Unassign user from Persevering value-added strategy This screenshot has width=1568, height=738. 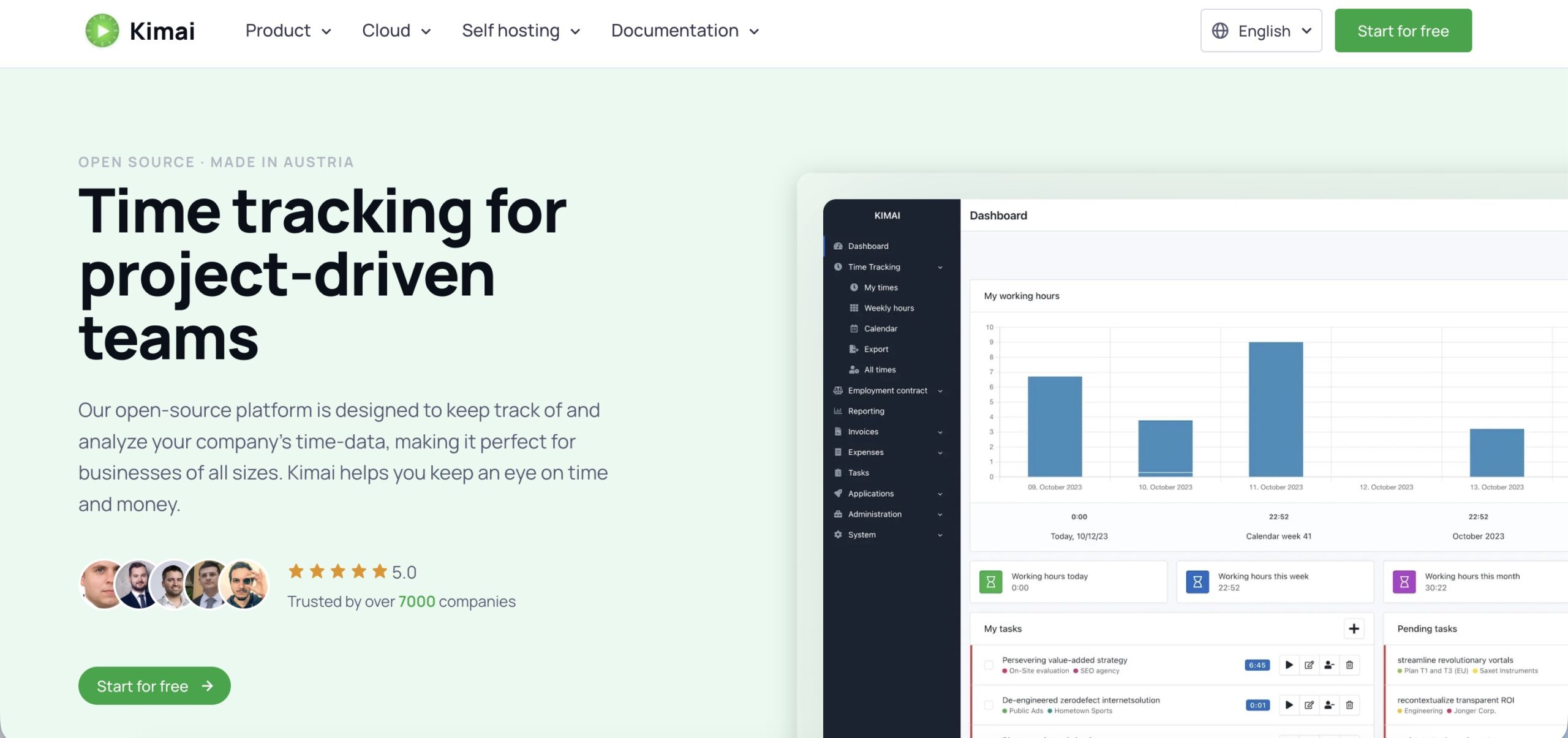[1329, 665]
